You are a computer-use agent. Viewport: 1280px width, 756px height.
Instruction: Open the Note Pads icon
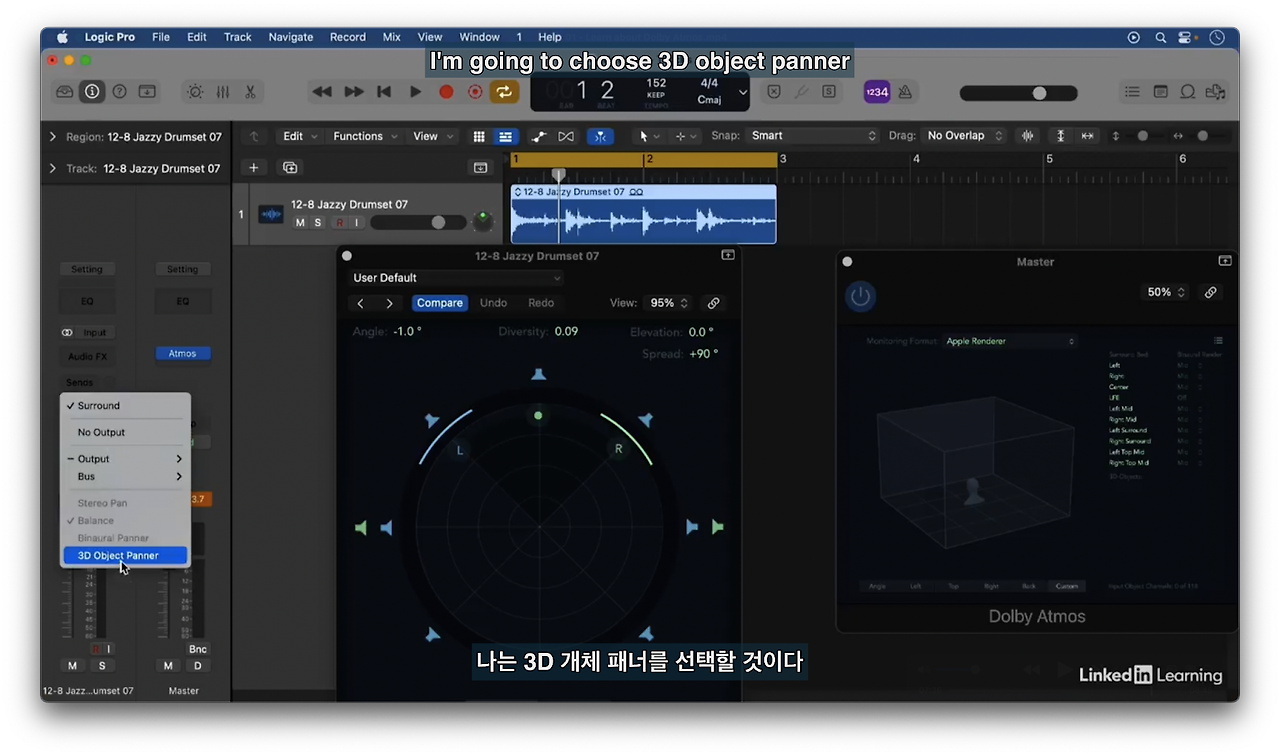(1160, 92)
